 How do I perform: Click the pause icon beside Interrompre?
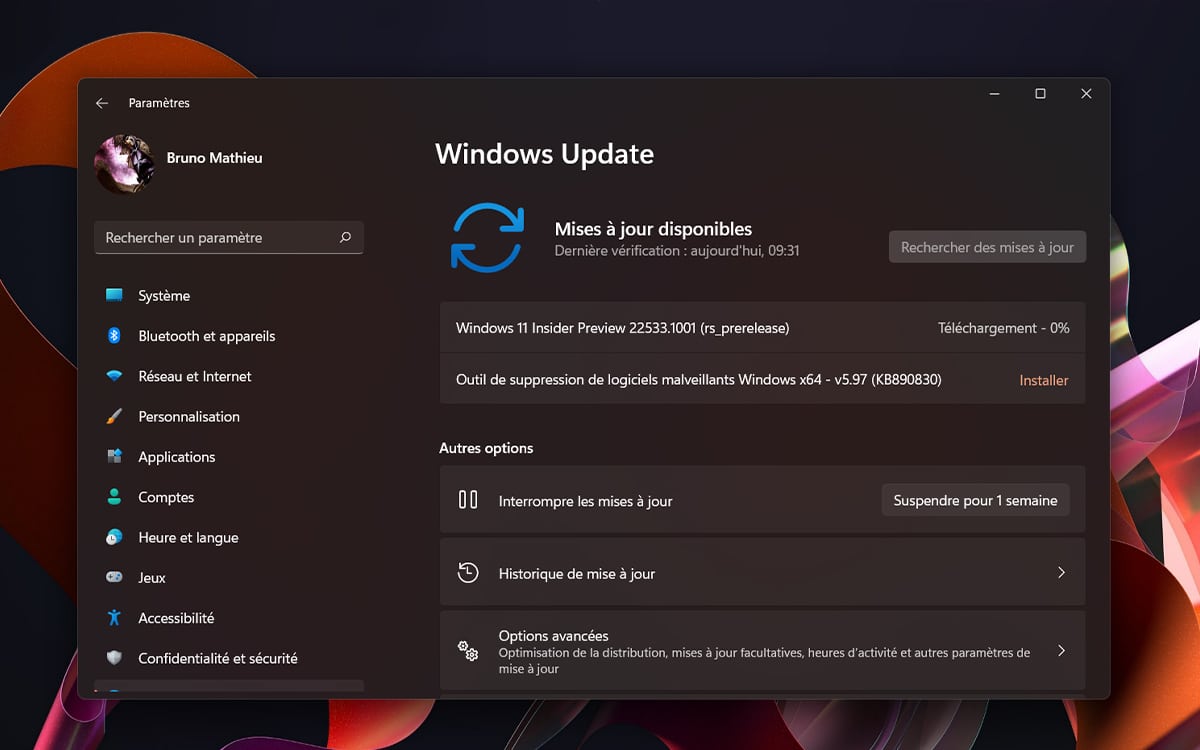click(468, 500)
